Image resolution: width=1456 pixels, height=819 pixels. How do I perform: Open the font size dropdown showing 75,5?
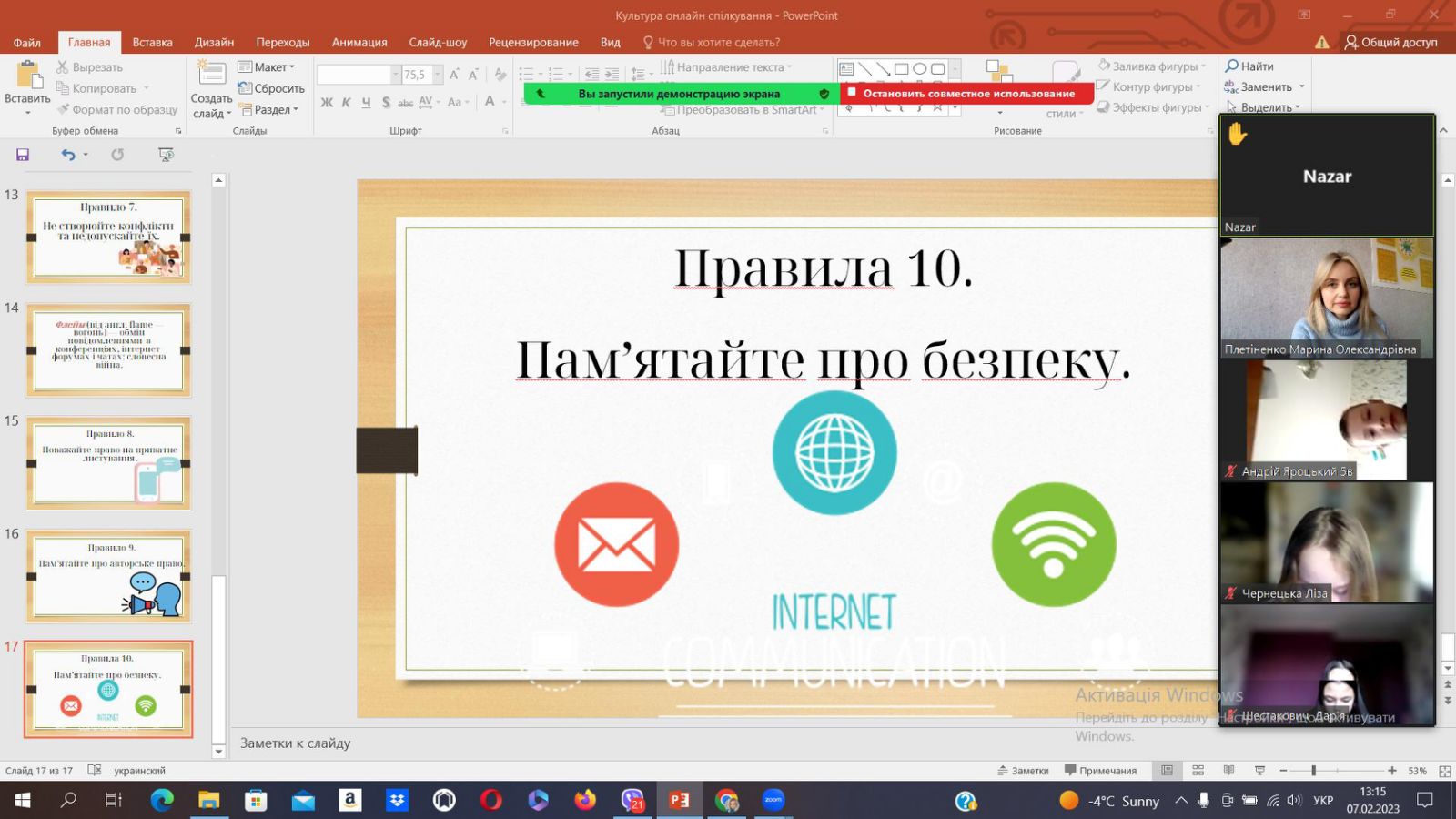(438, 75)
